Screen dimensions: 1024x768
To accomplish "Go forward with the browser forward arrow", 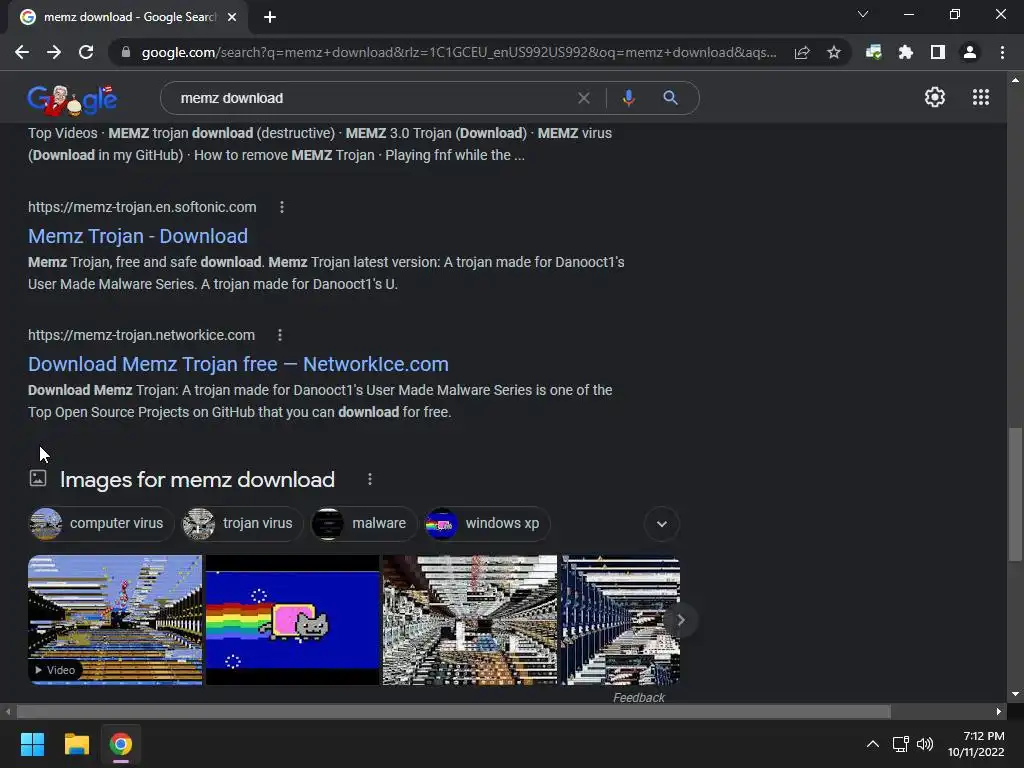I will point(54,52).
